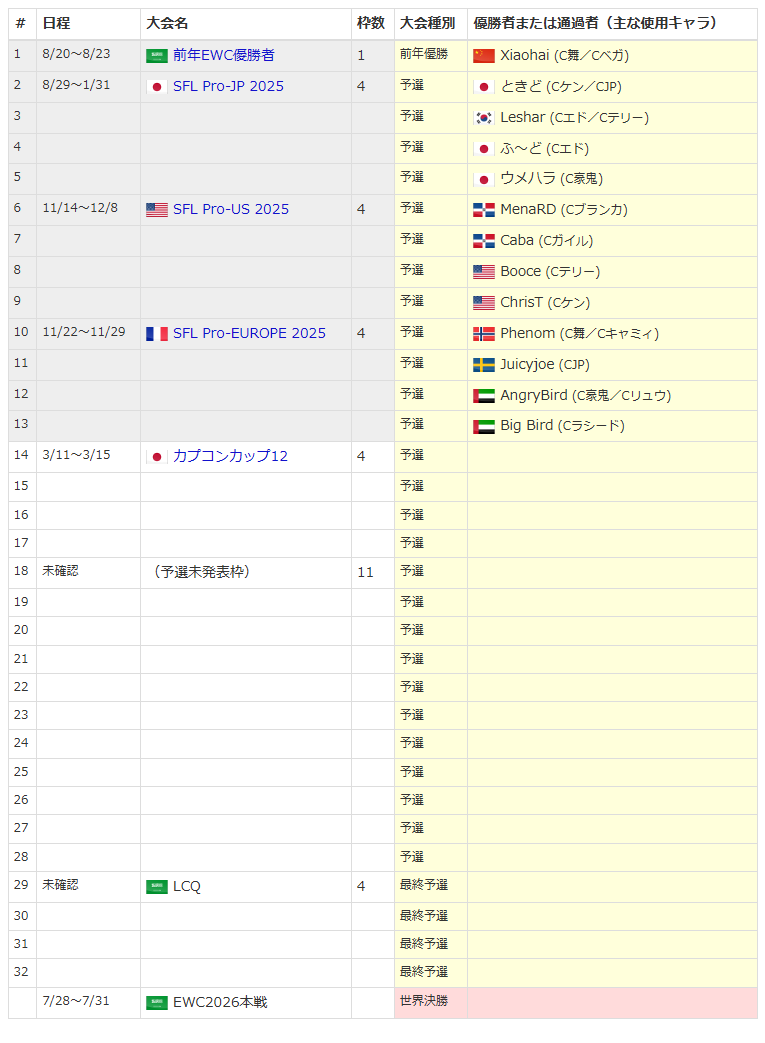Select the Leshar (Cエド／Cテリー) cell
765x1043 pixels.
pos(612,118)
